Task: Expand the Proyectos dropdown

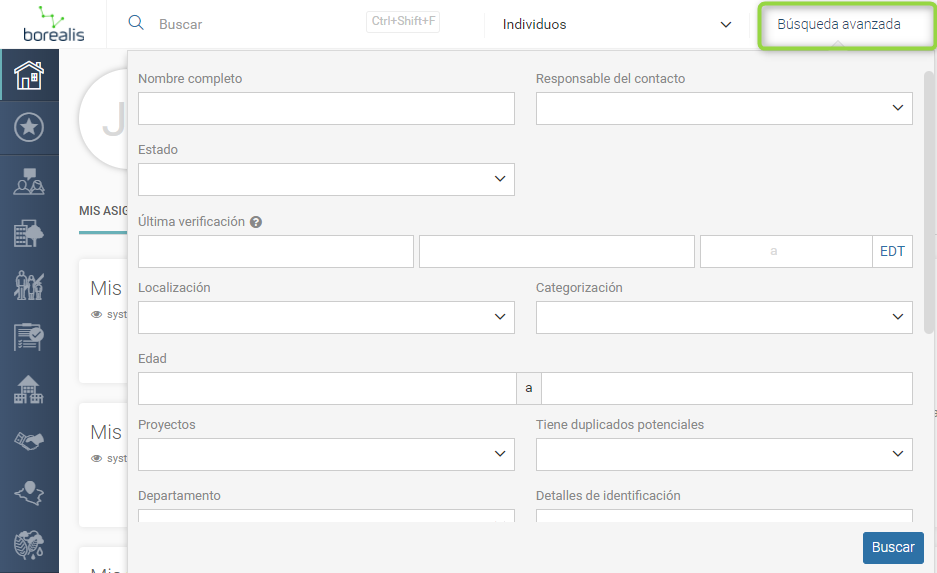Action: [326, 454]
